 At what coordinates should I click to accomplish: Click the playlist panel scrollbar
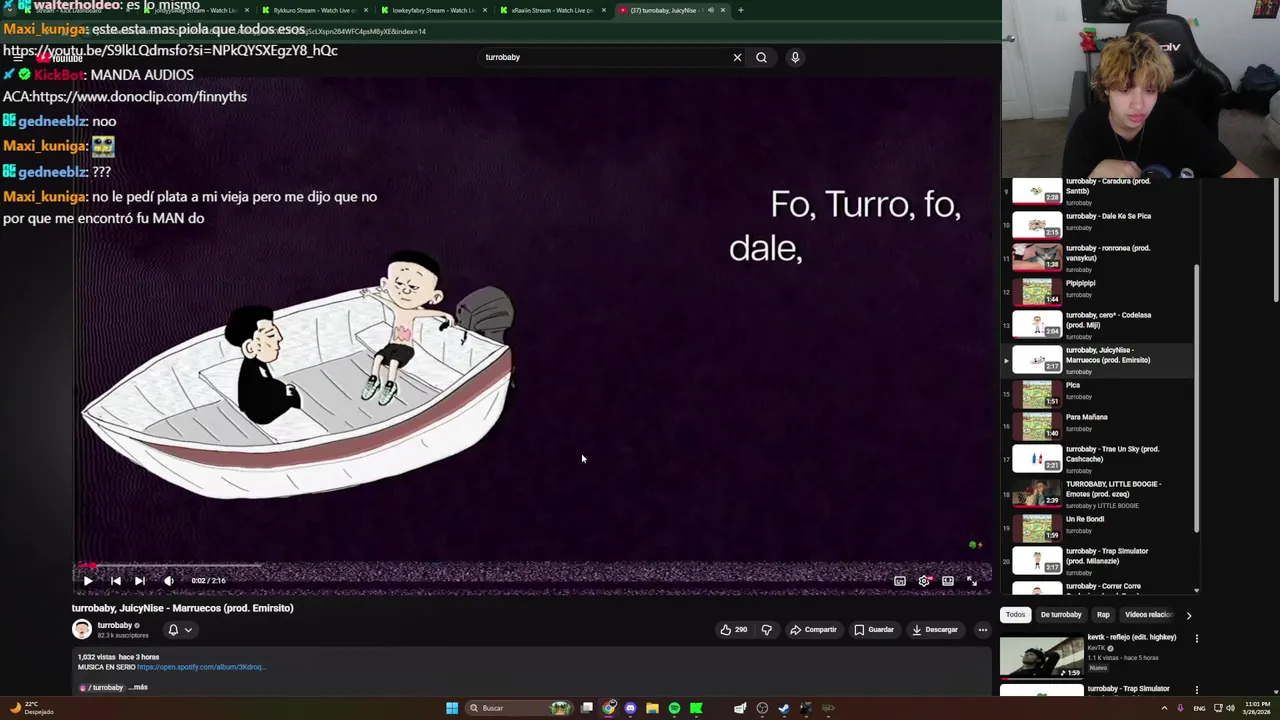coord(1196,400)
